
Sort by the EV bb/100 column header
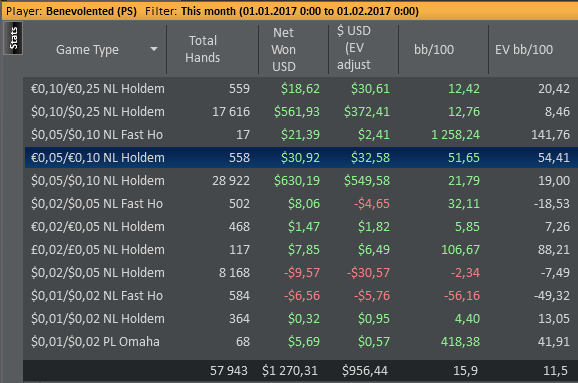click(x=524, y=49)
